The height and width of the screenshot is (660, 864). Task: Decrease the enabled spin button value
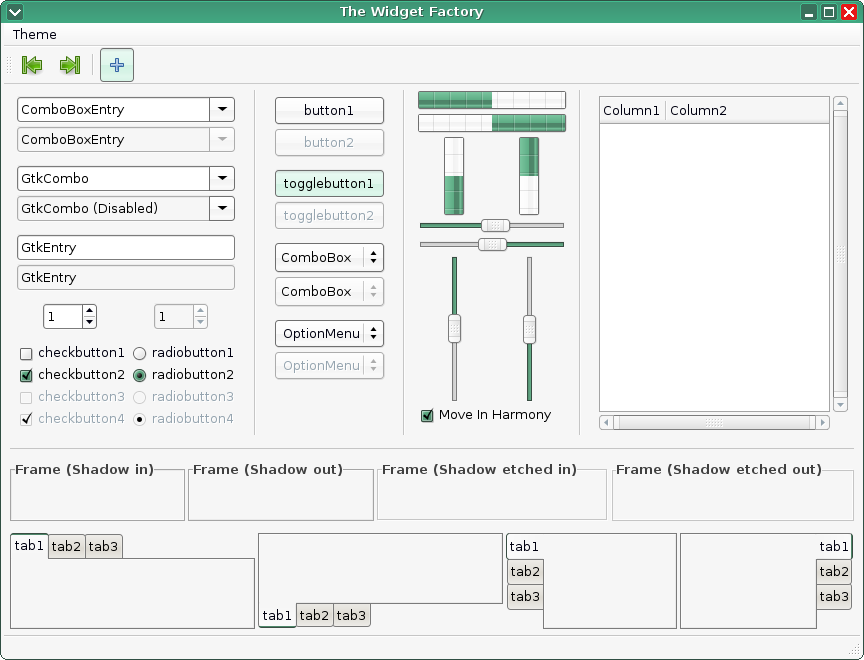(x=89, y=322)
